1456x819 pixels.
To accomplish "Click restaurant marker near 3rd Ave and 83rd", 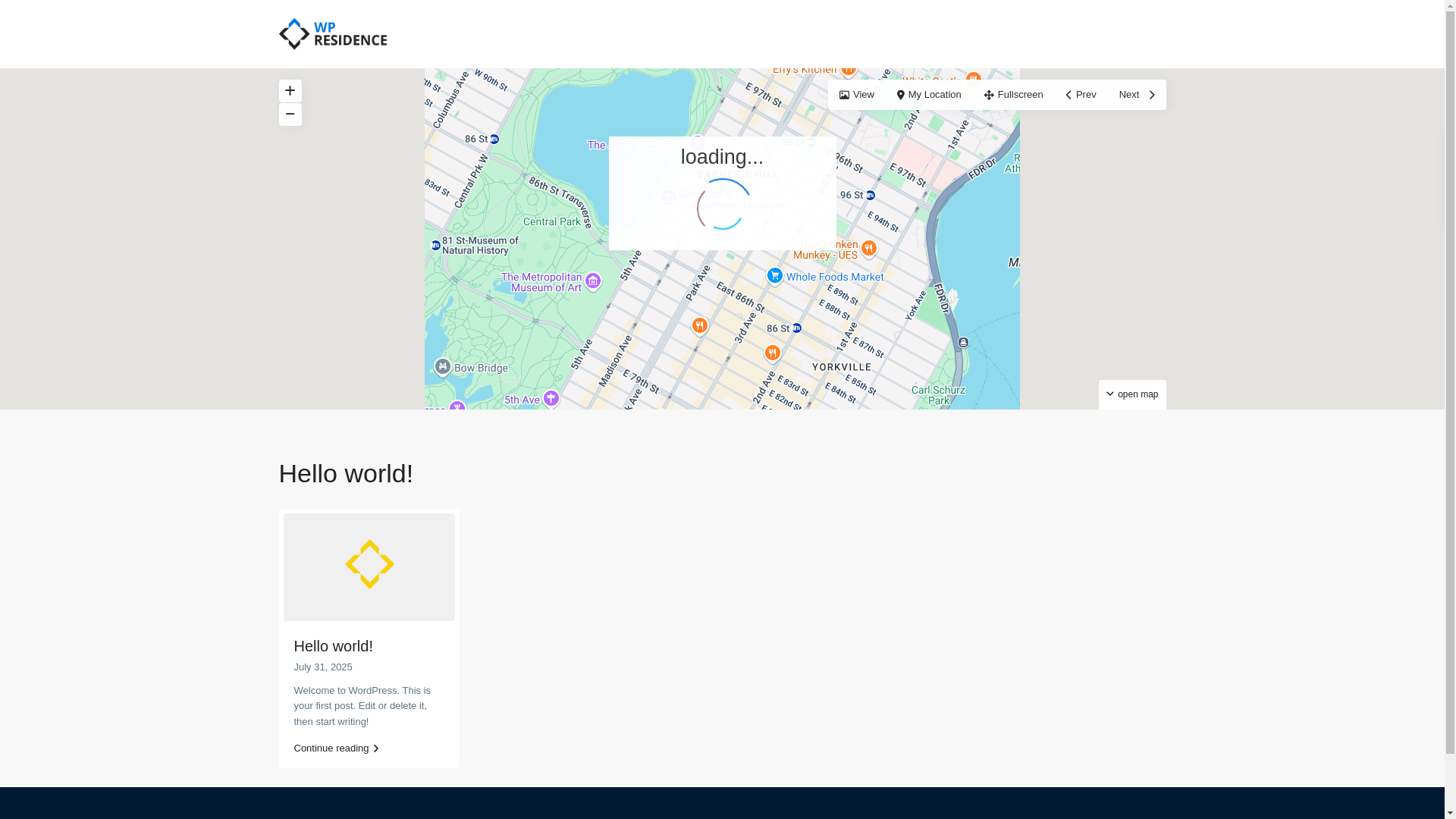I will (x=772, y=353).
